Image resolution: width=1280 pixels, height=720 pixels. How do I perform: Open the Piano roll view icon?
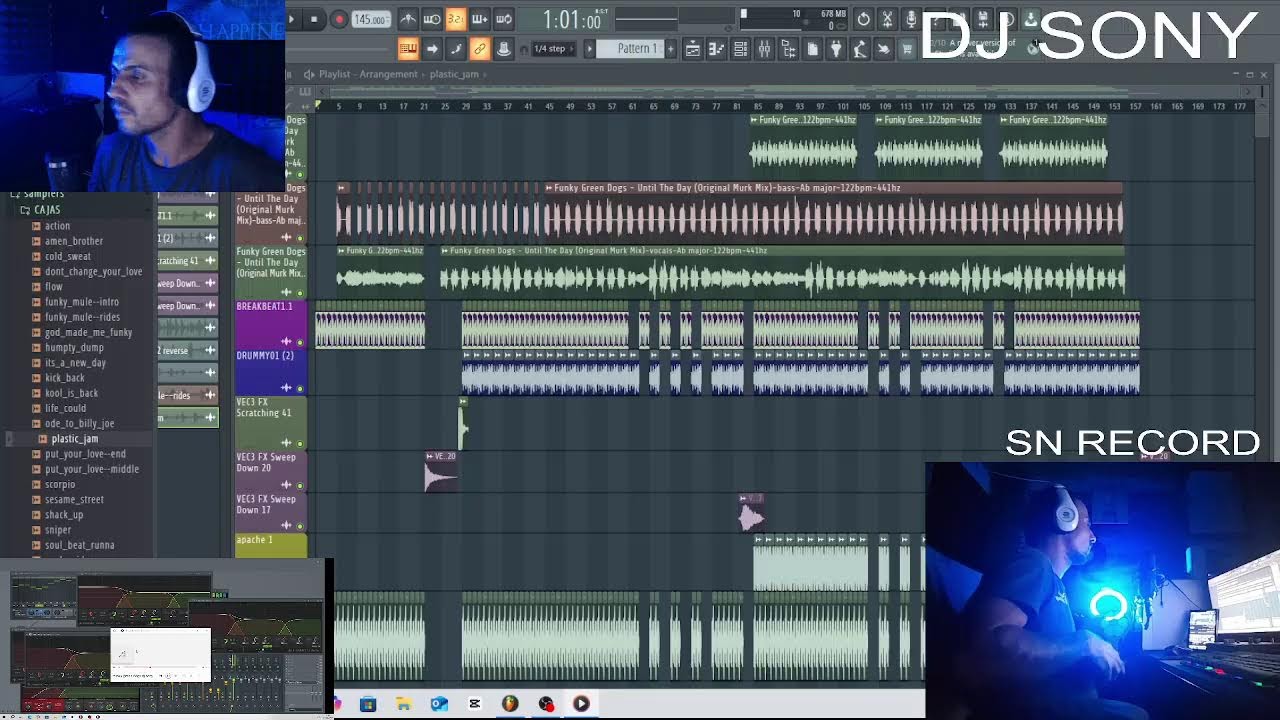716,48
